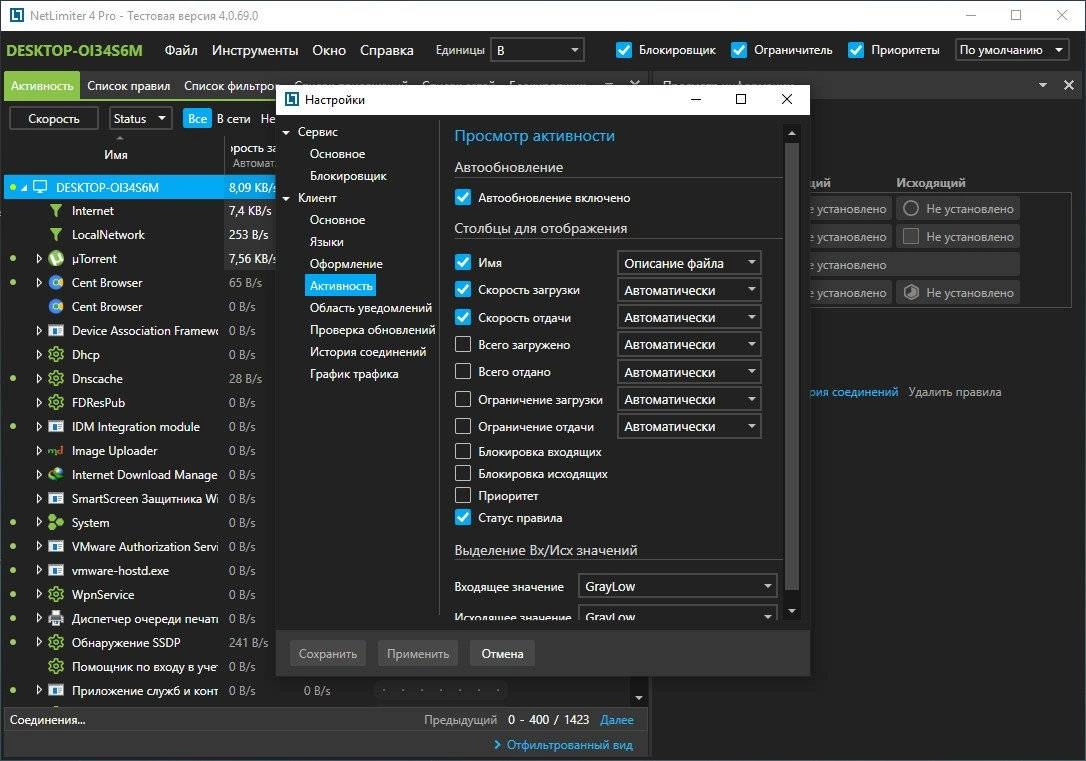The height and width of the screenshot is (761, 1086).
Task: Click the IDM Integration module window icon
Action: click(x=56, y=427)
